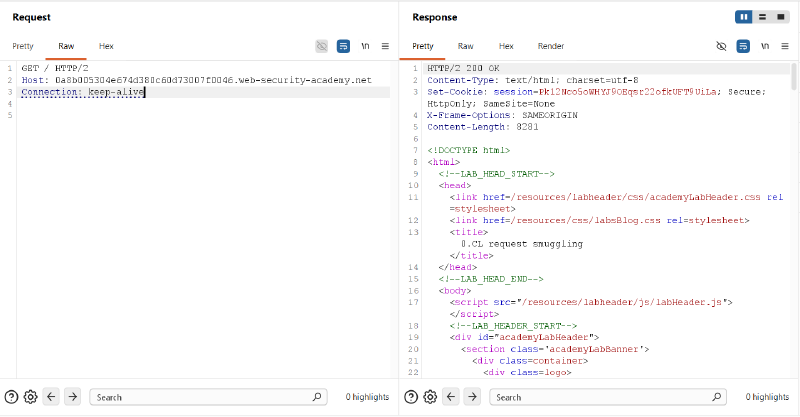Viewport: 800px width, 417px height.
Task: Click '0.CL request smuggling' title text
Action: pyautogui.click(x=522, y=244)
